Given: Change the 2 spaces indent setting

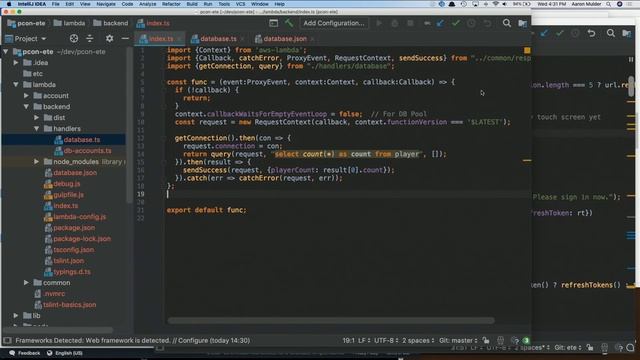Looking at the screenshot, I should pos(418,340).
